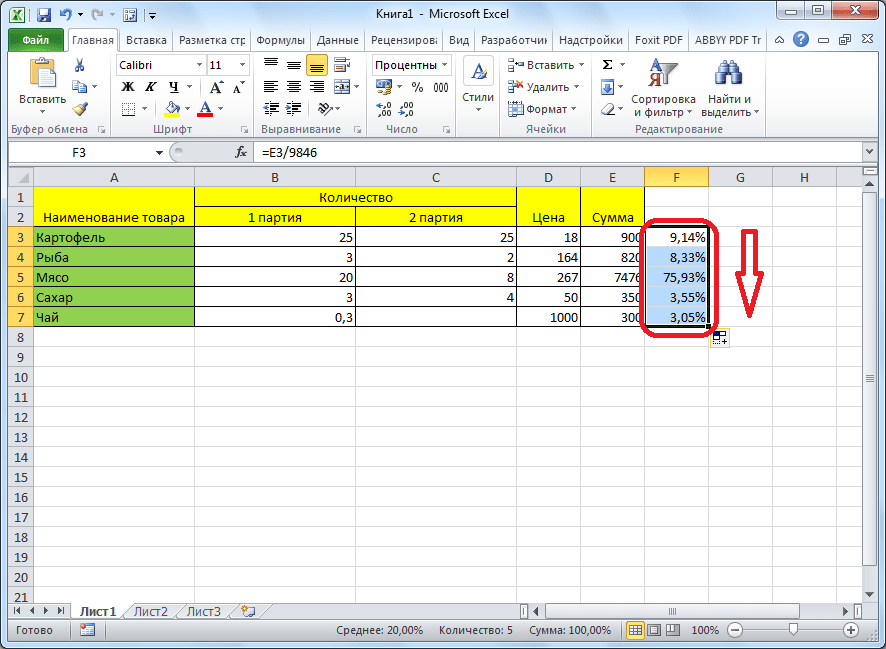Switch to the Лист2 sheet tab
The width and height of the screenshot is (886, 649).
(x=150, y=611)
